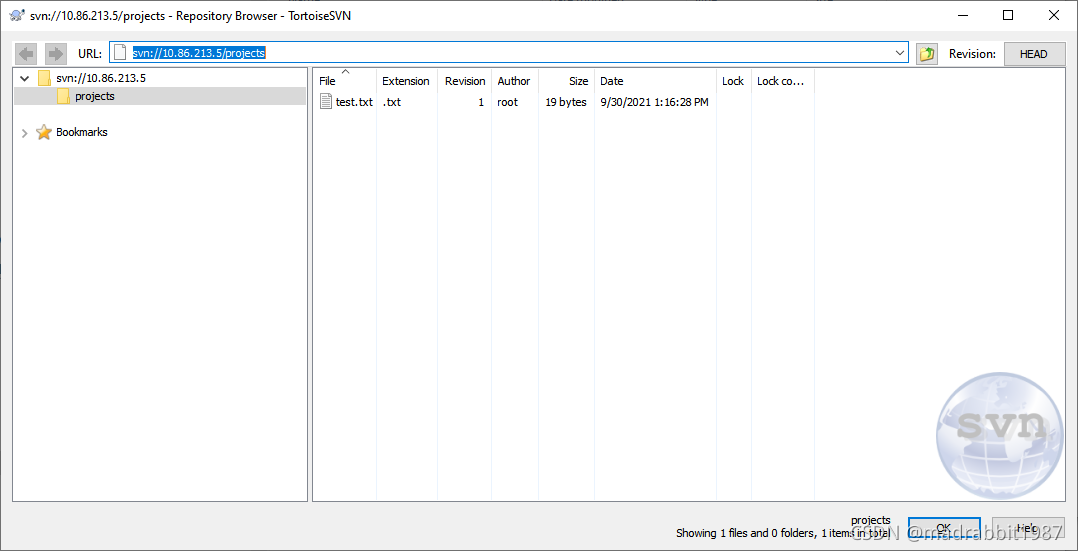Viewport: 1078px width, 551px height.
Task: Sort by the Date column header
Action: coord(655,81)
